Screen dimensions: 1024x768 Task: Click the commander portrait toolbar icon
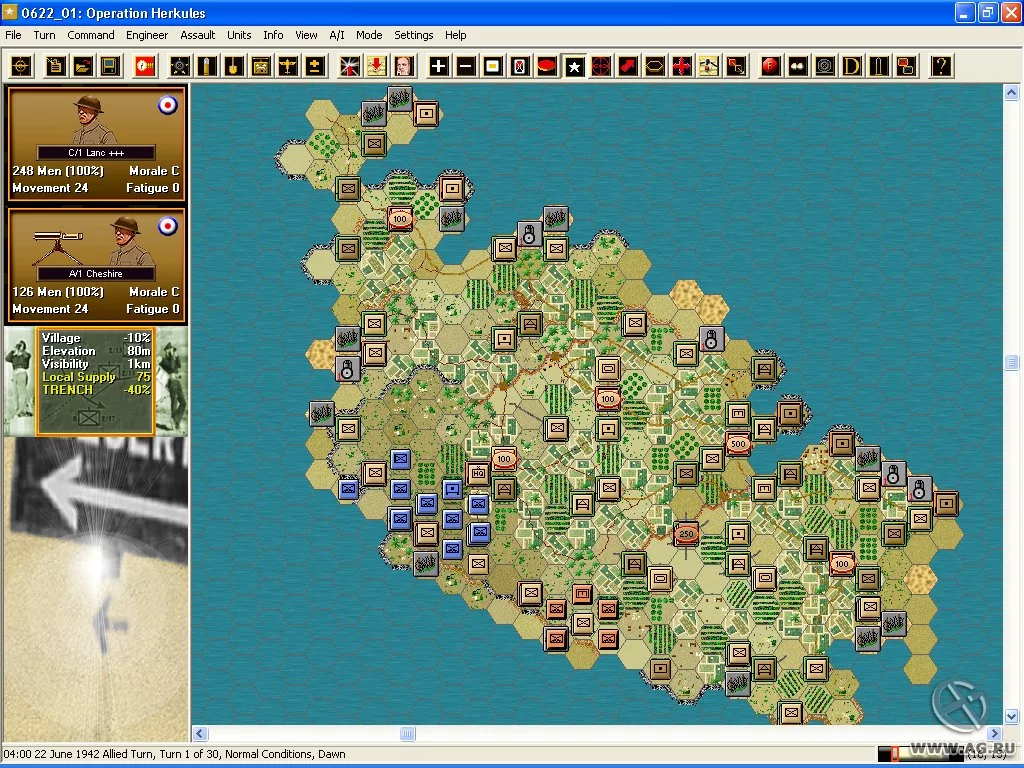pyautogui.click(x=404, y=66)
